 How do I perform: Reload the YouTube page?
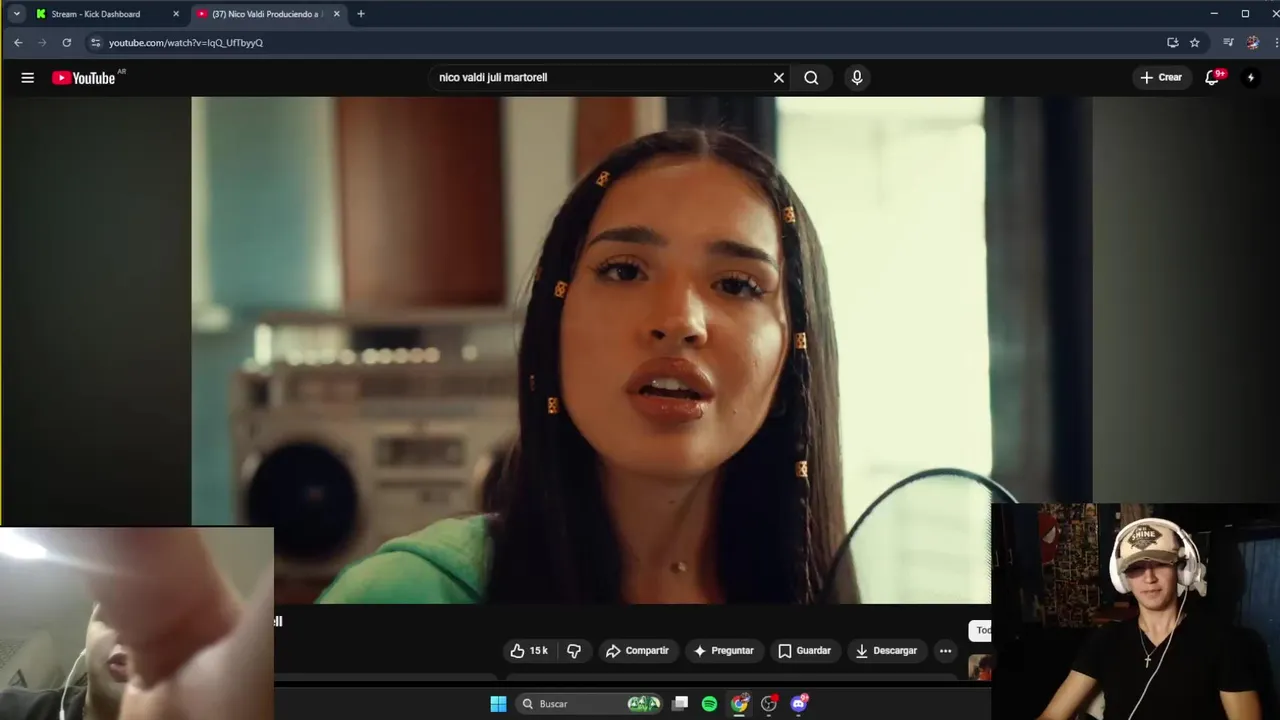click(67, 43)
